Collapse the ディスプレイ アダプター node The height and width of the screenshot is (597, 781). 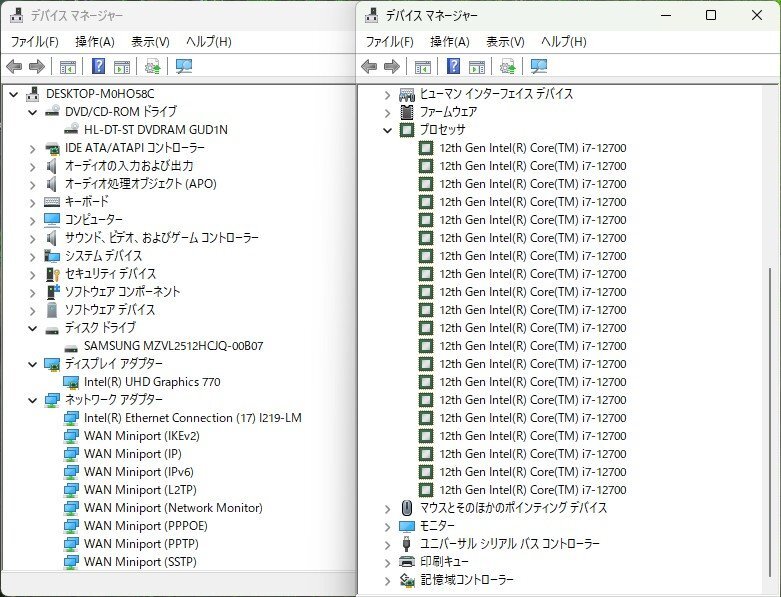(x=33, y=364)
